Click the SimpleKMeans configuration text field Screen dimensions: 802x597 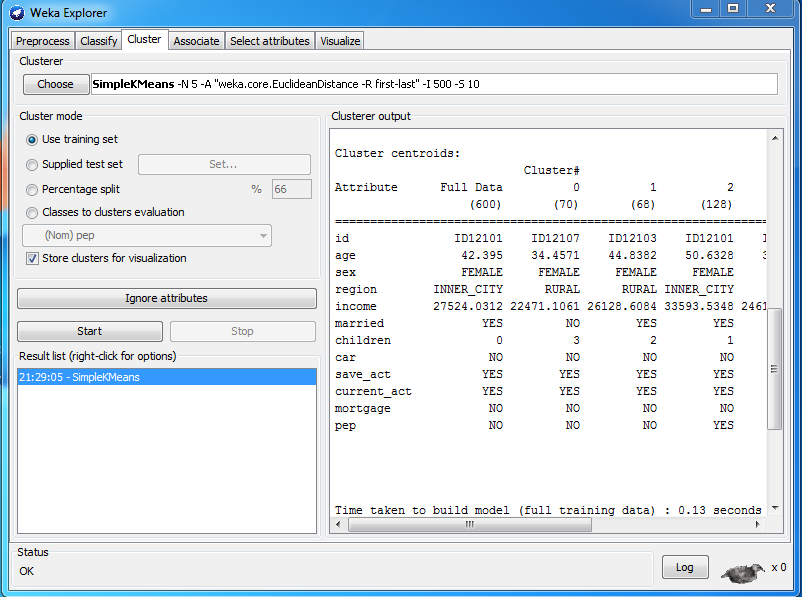(434, 84)
